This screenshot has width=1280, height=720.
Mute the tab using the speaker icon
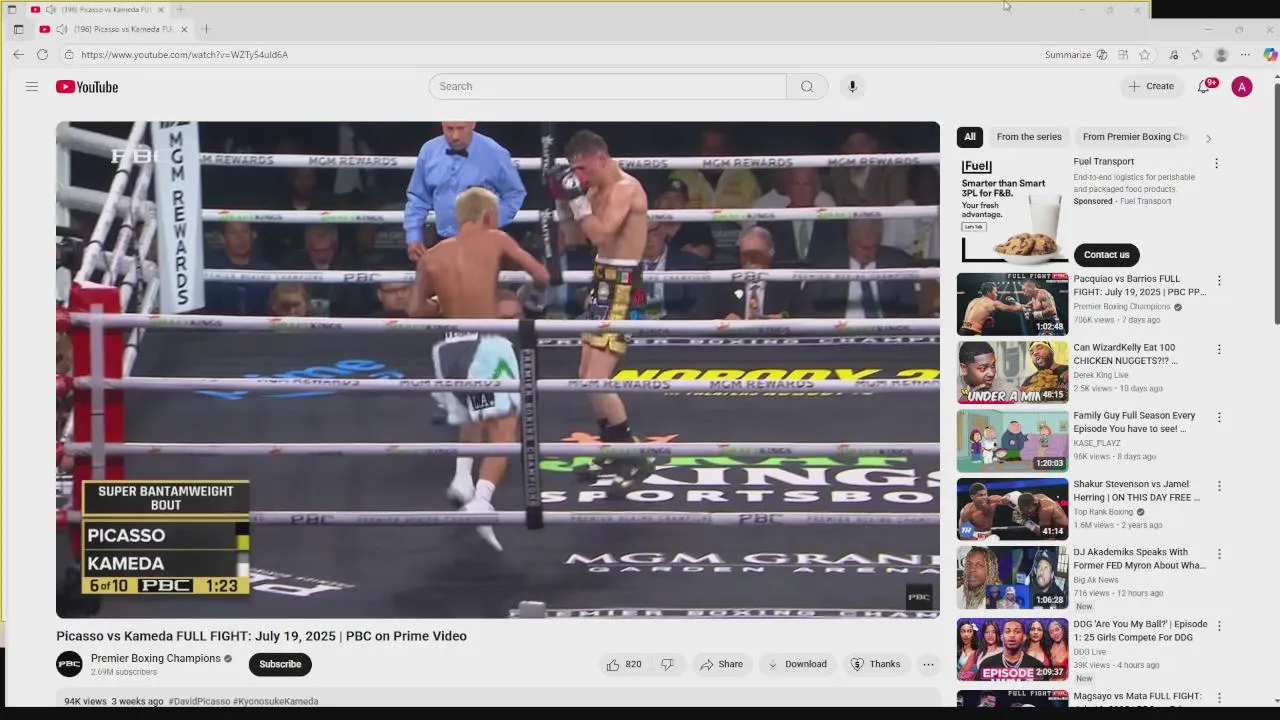tap(62, 29)
